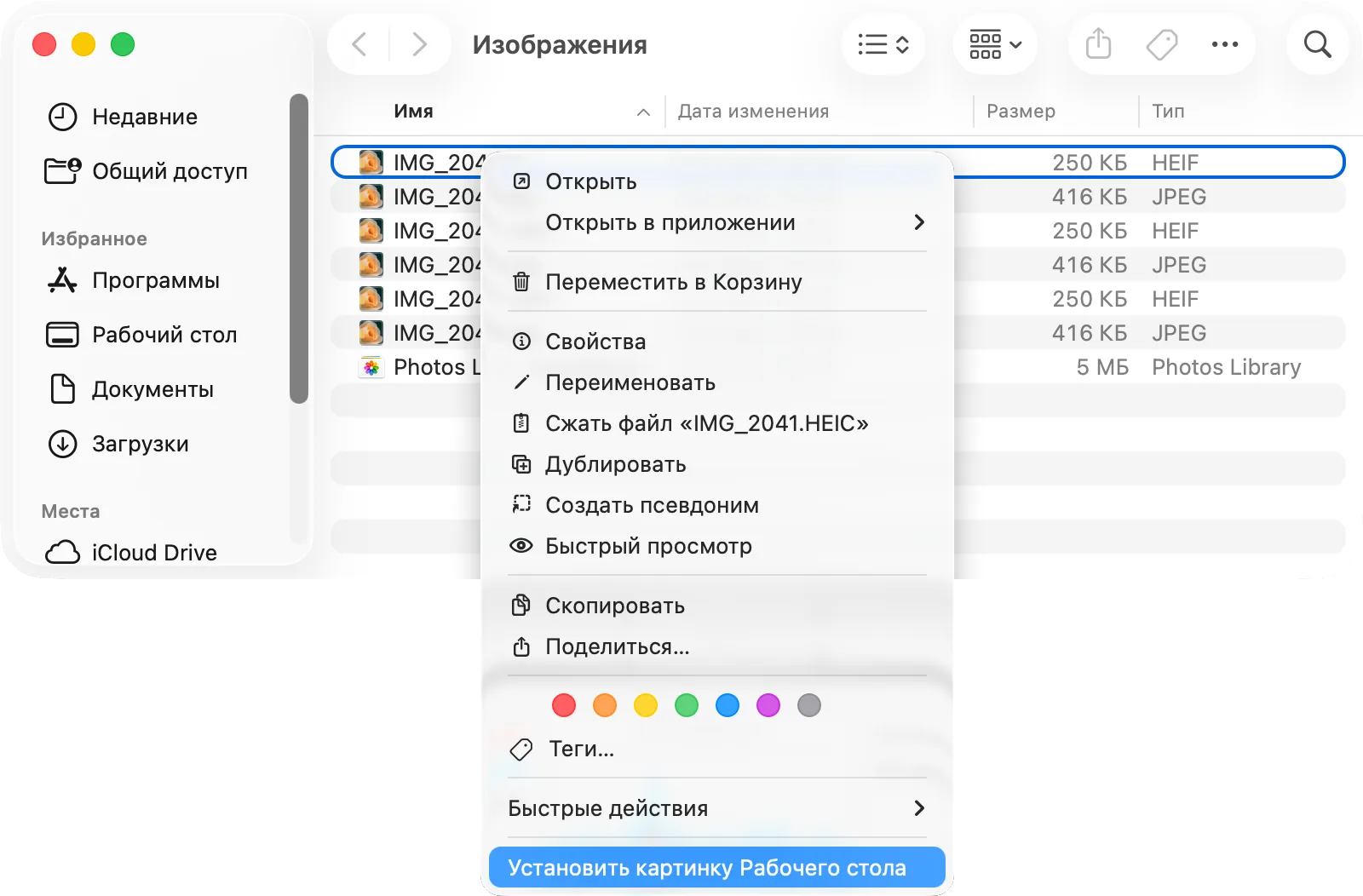Select Дублировать from the context menu

(x=716, y=464)
